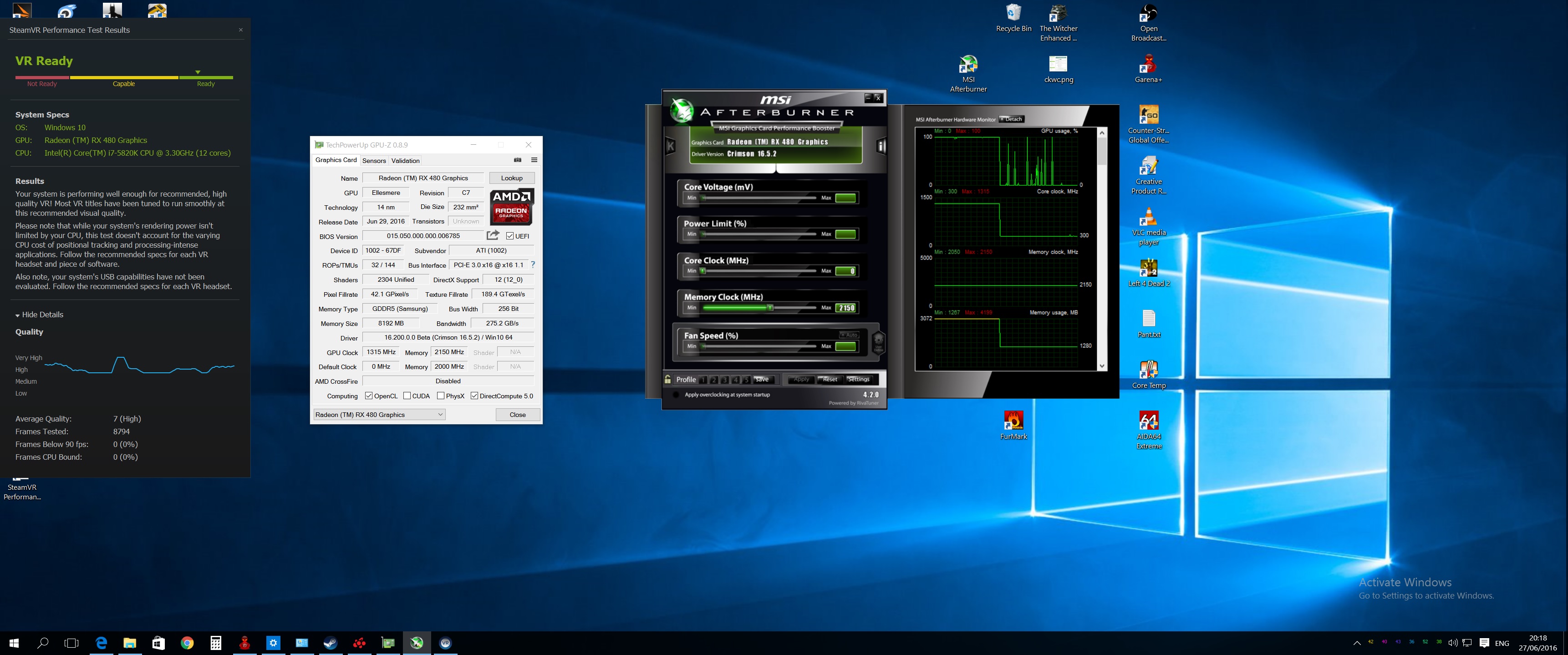Open the GPU-Z hamburger menu
The height and width of the screenshot is (655, 1568).
(x=534, y=160)
